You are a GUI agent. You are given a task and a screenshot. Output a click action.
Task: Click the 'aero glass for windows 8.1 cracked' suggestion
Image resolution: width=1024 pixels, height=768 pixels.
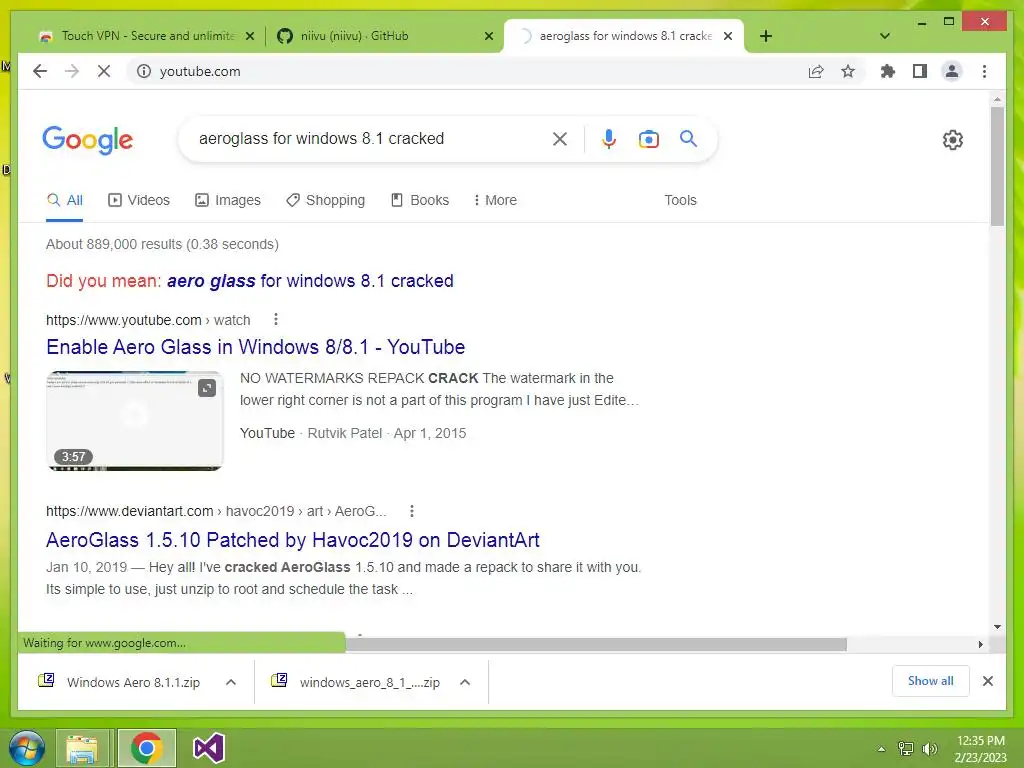pyautogui.click(x=310, y=281)
